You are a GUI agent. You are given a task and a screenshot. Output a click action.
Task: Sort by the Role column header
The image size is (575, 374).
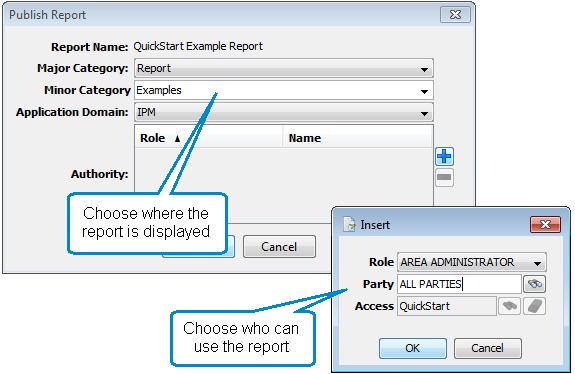tap(209, 138)
